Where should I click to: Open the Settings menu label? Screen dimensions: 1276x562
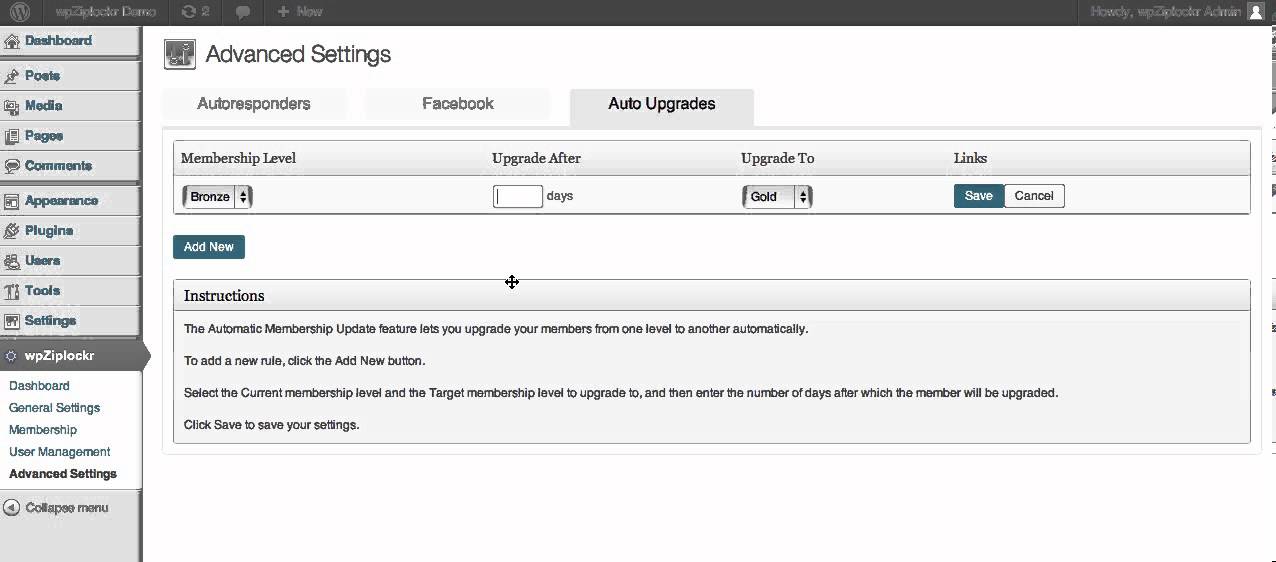pos(51,321)
